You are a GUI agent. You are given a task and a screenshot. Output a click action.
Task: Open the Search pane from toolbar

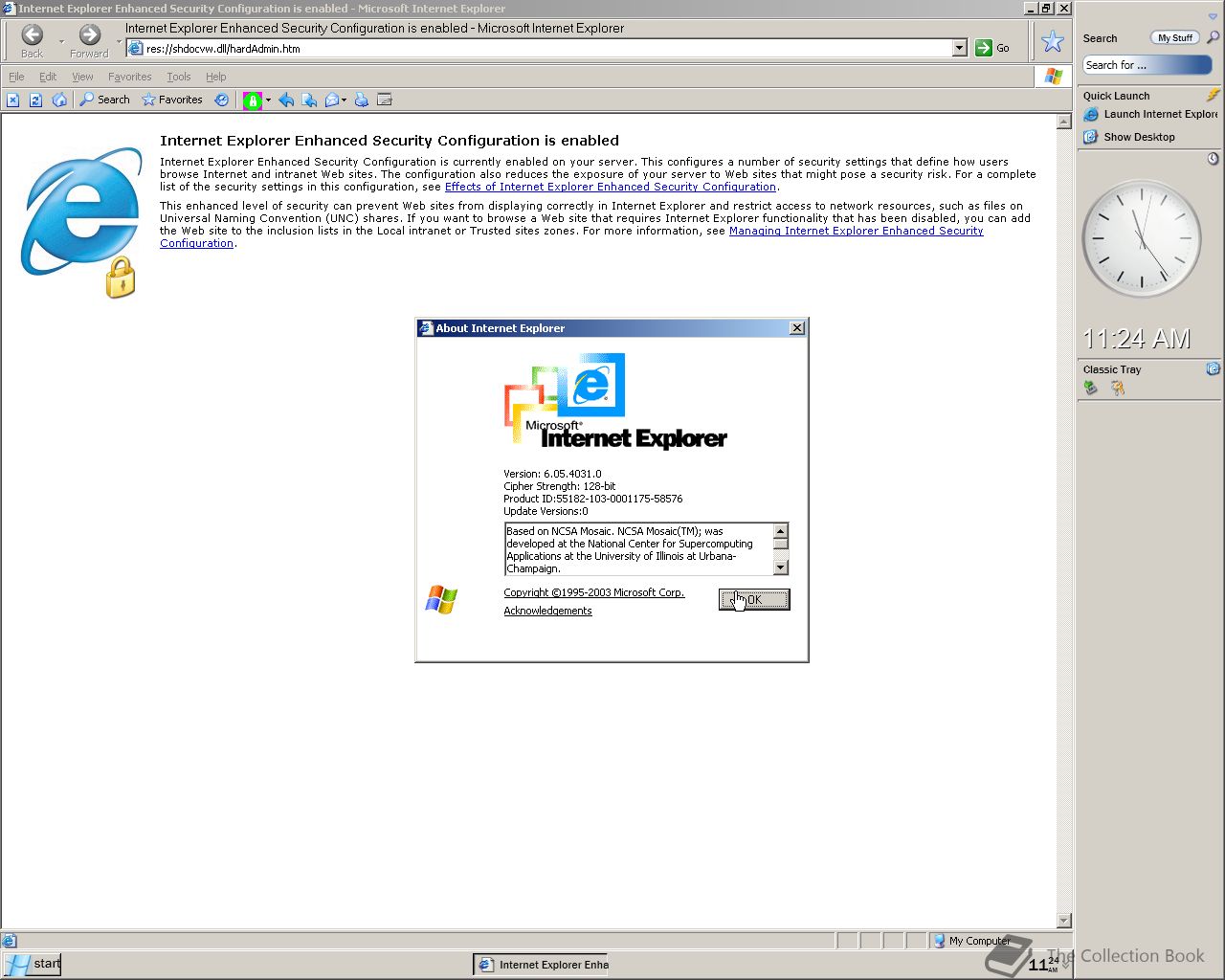104,100
